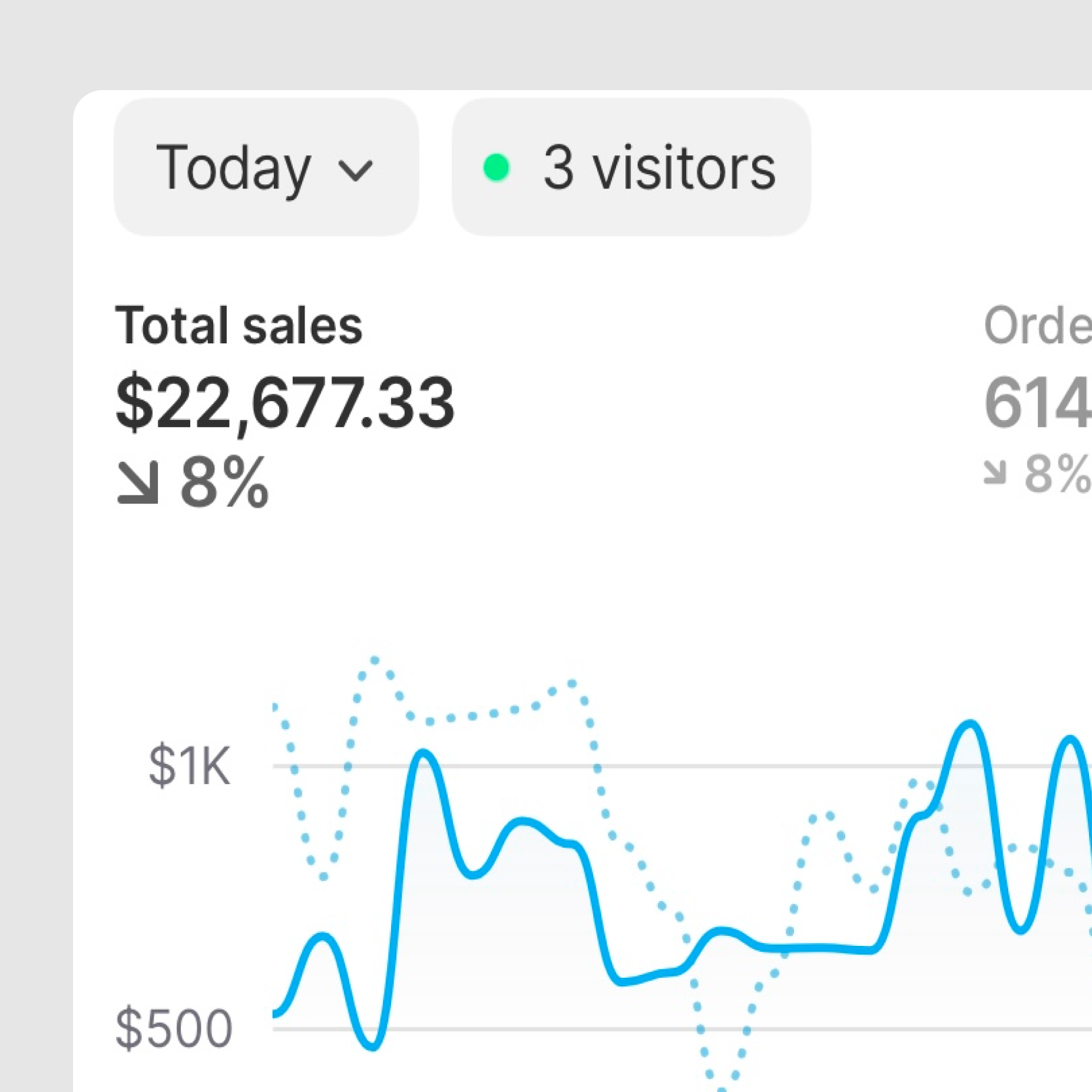Click the $500 horizontal gridline
1092x1092 pixels.
530,1029
